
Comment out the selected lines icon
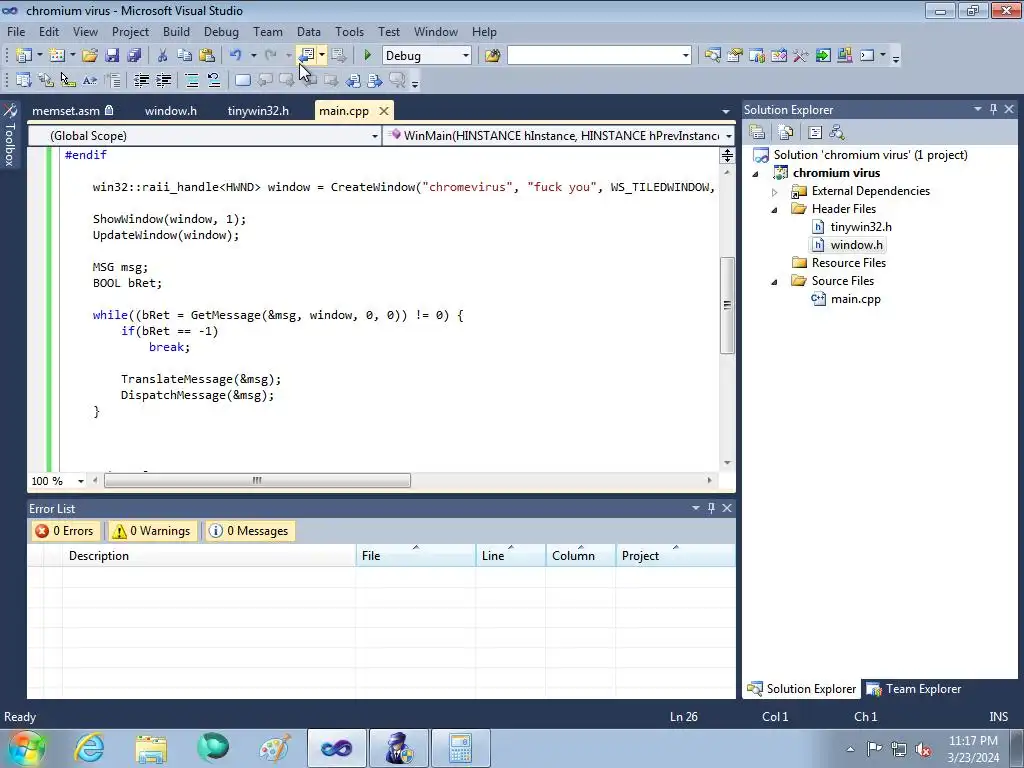[x=191, y=80]
